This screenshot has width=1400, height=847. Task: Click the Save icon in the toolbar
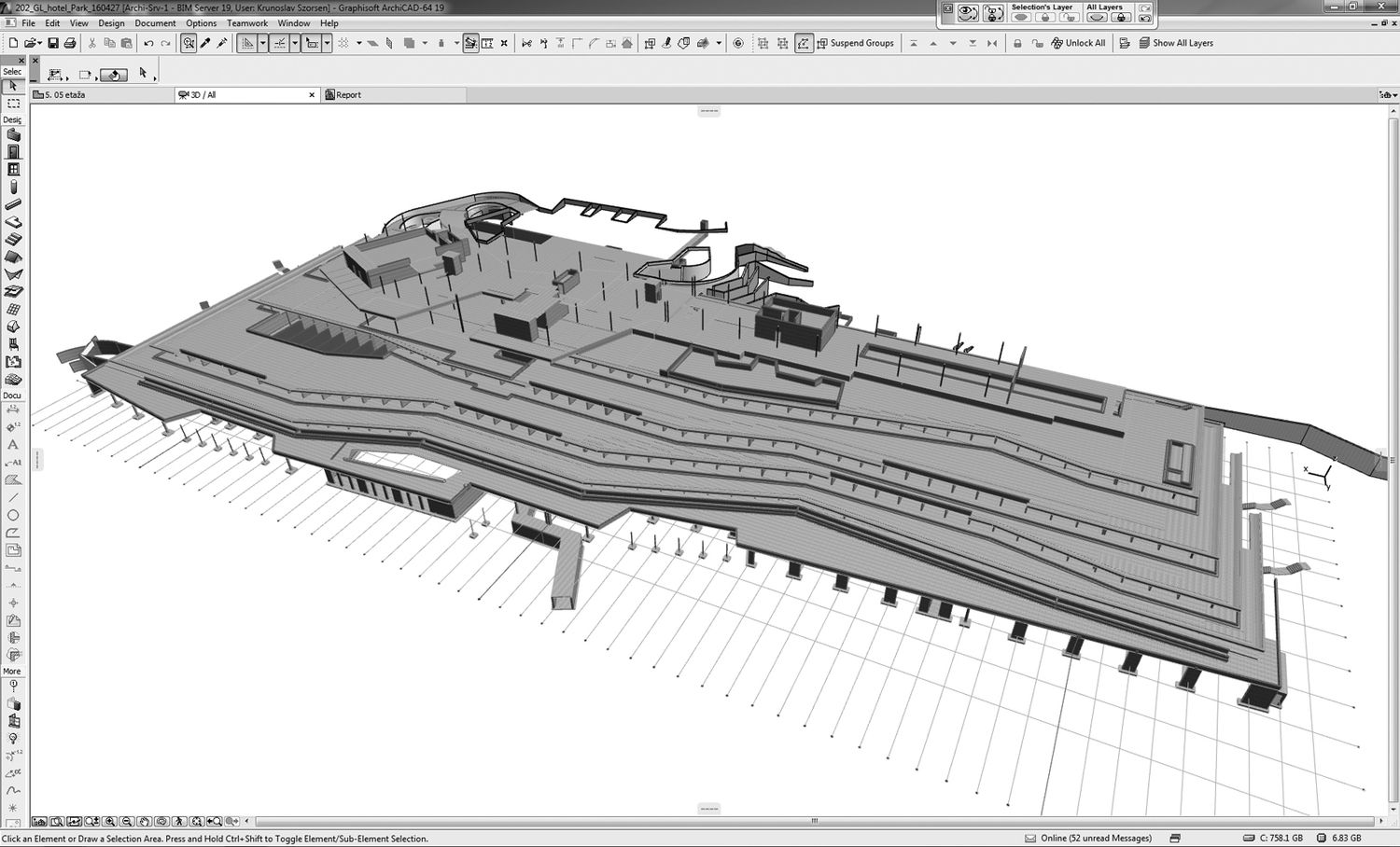click(x=53, y=43)
